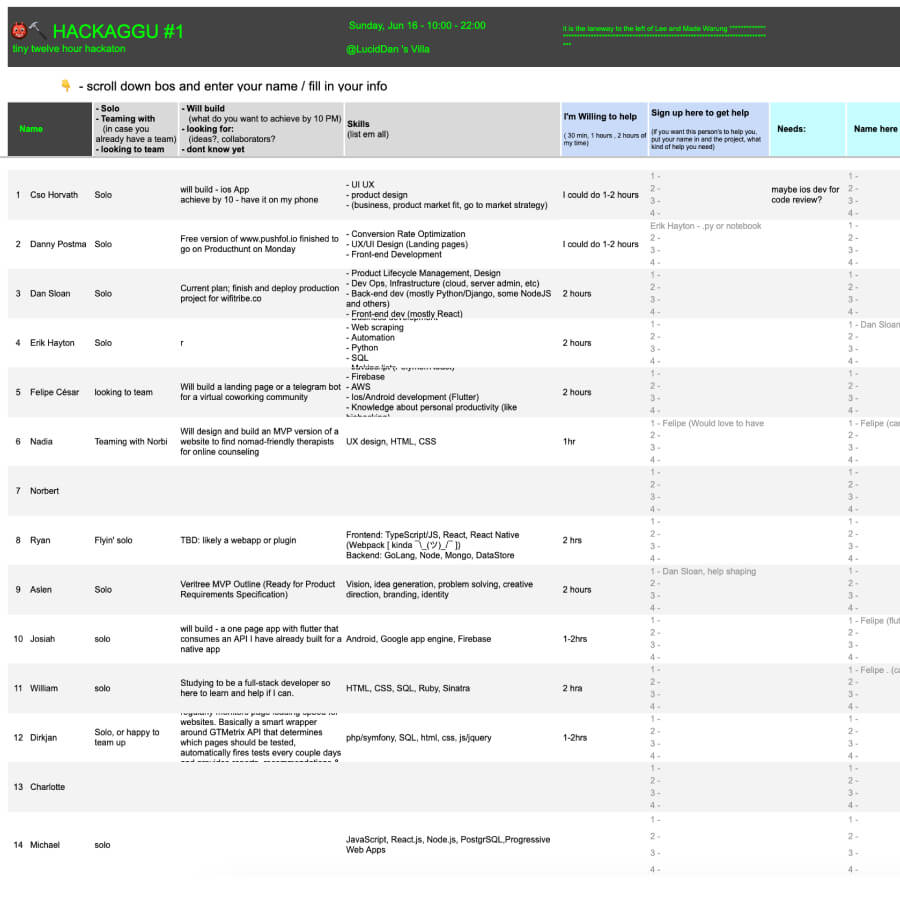Click "Erik Hayton - .py or notebook" sign-up entry
900x900 pixels.
click(x=705, y=226)
